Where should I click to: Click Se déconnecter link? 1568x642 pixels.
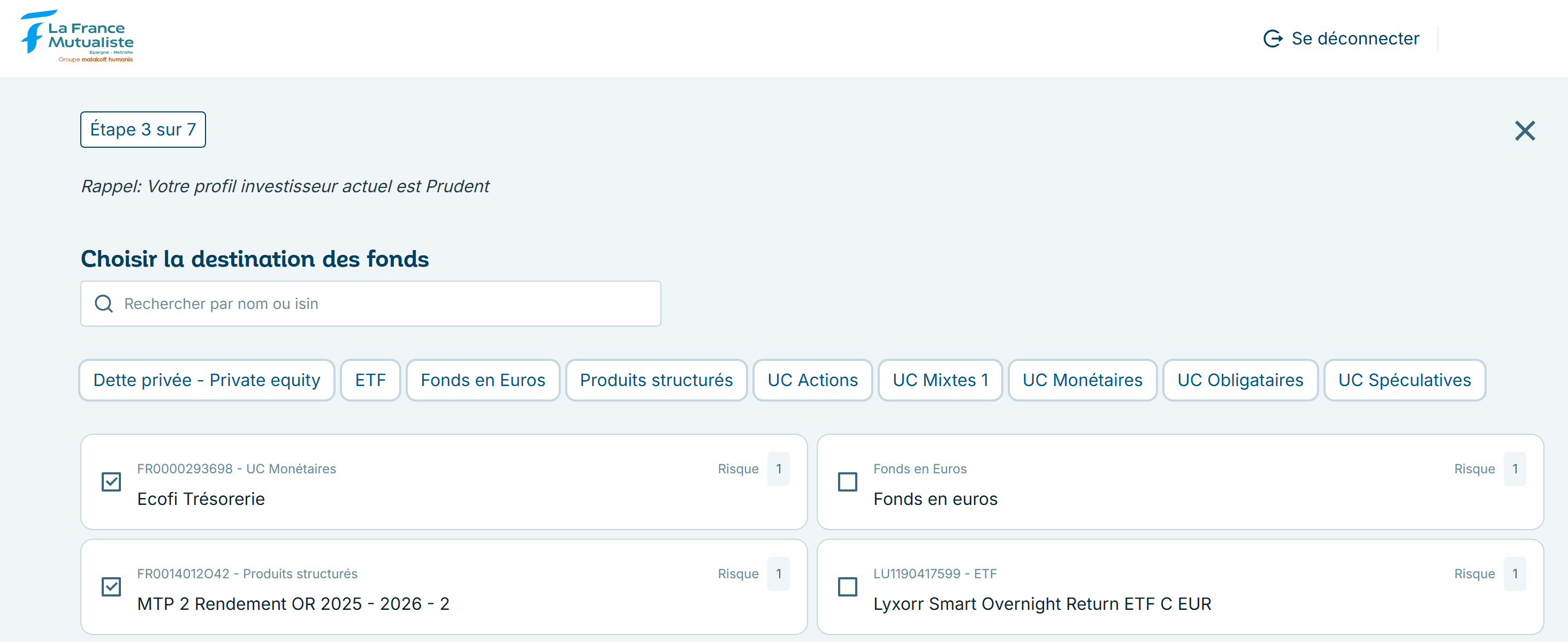(1354, 39)
